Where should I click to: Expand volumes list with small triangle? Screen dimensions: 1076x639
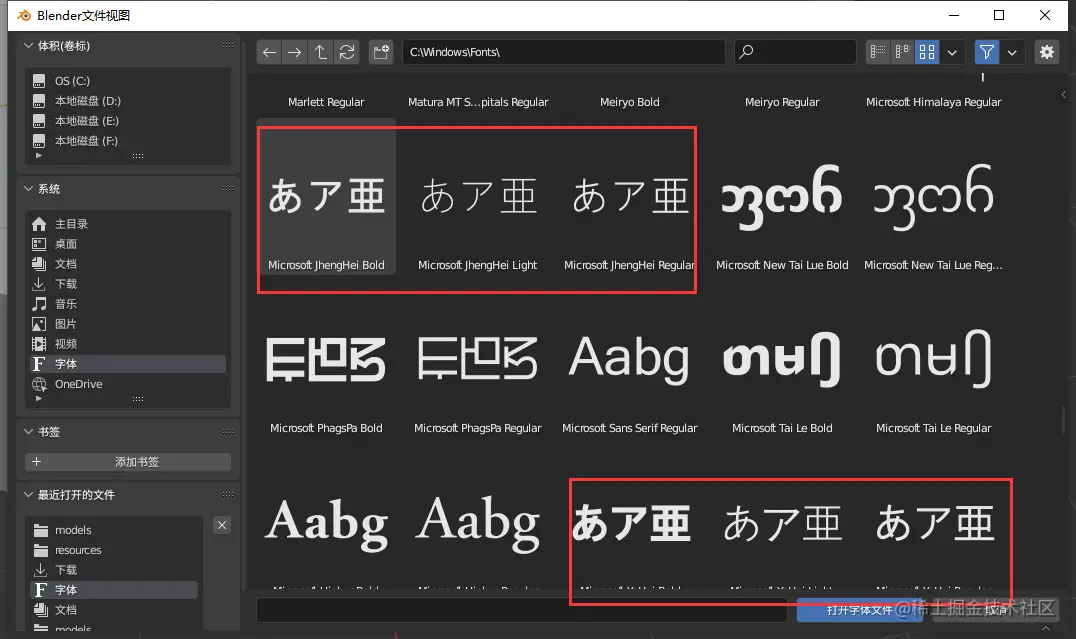(38, 155)
